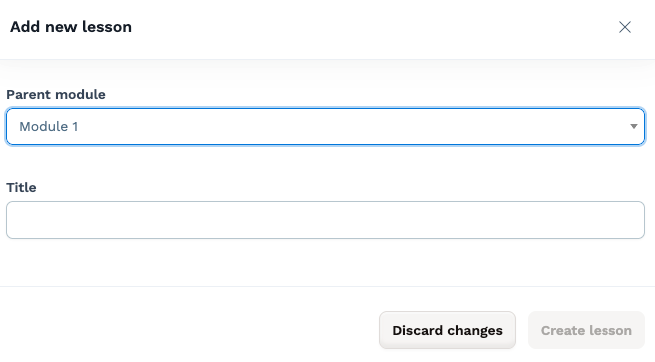
Task: Discard the new lesson changes
Action: [x=447, y=330]
